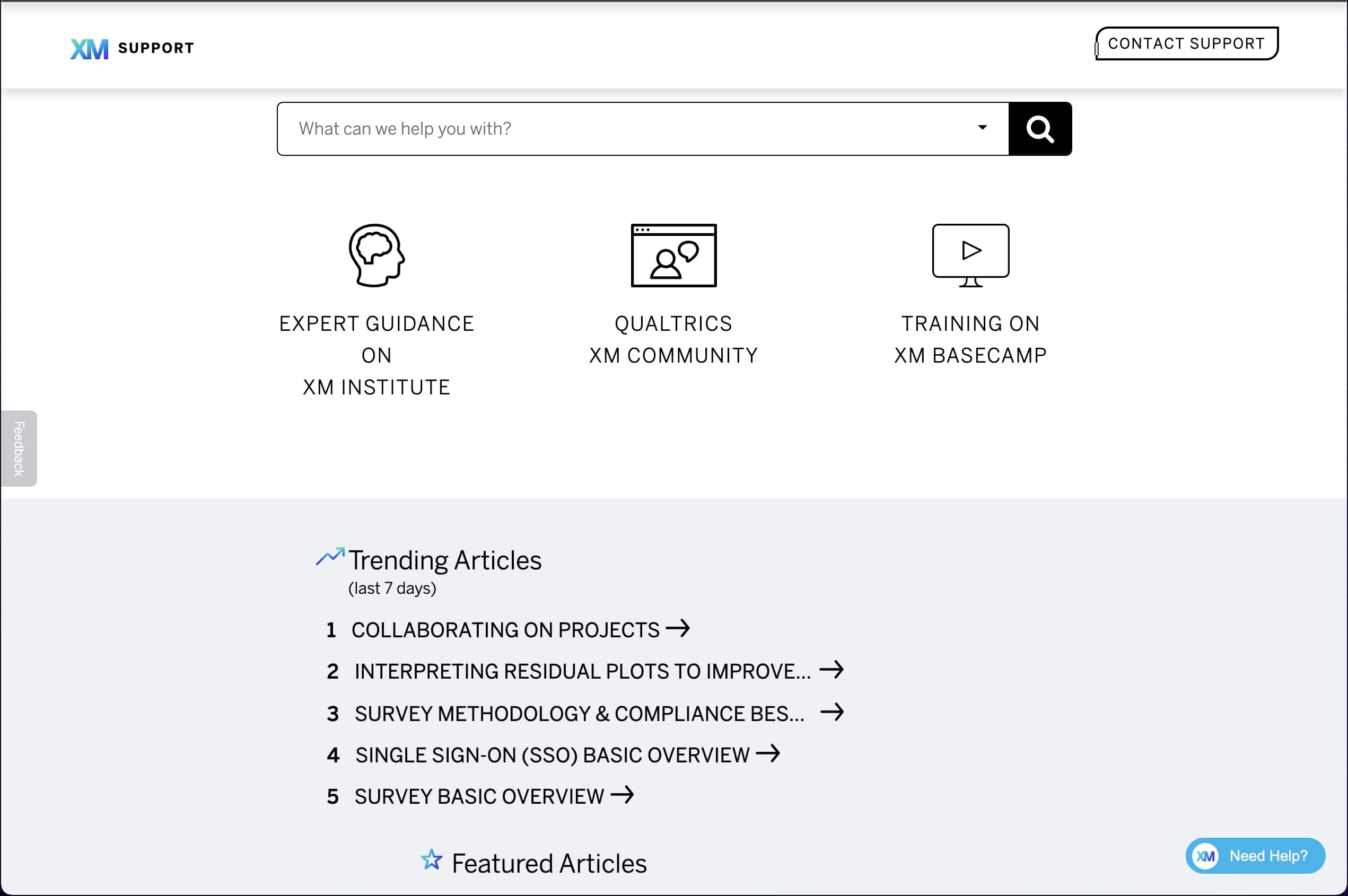Open Survey Methodology & Compliance article

pyautogui.click(x=580, y=713)
